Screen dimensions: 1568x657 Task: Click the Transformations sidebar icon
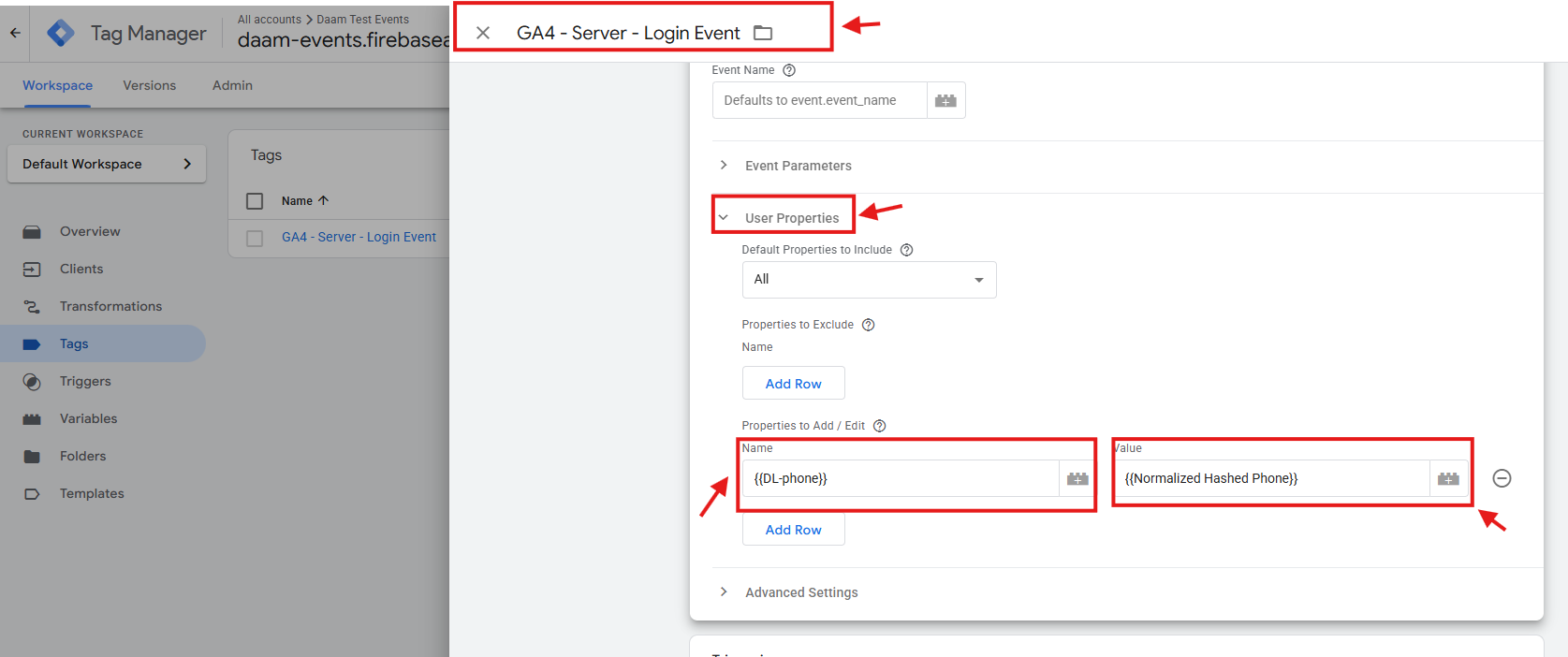point(32,306)
